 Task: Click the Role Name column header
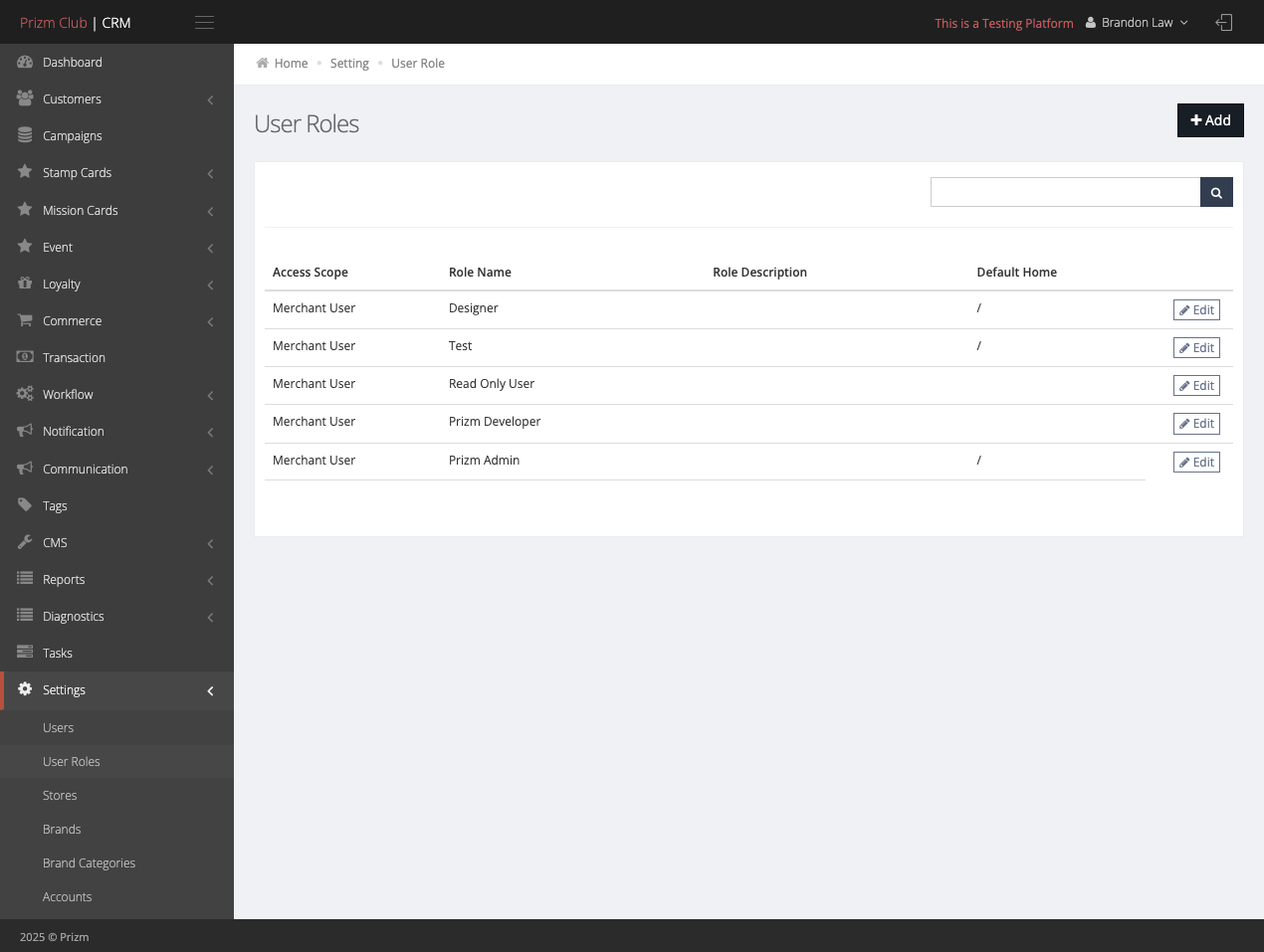pos(480,272)
